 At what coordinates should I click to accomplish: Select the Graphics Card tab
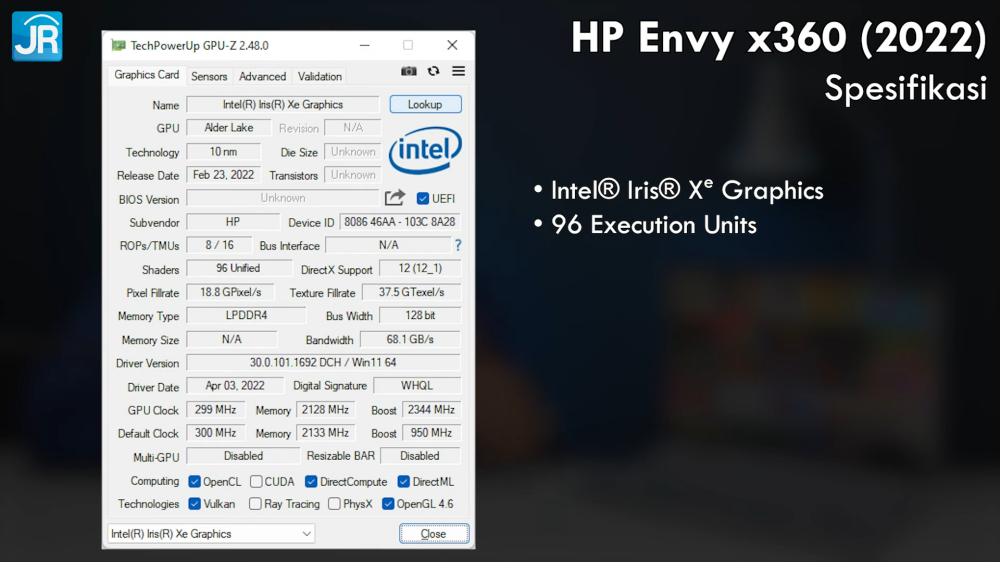147,75
